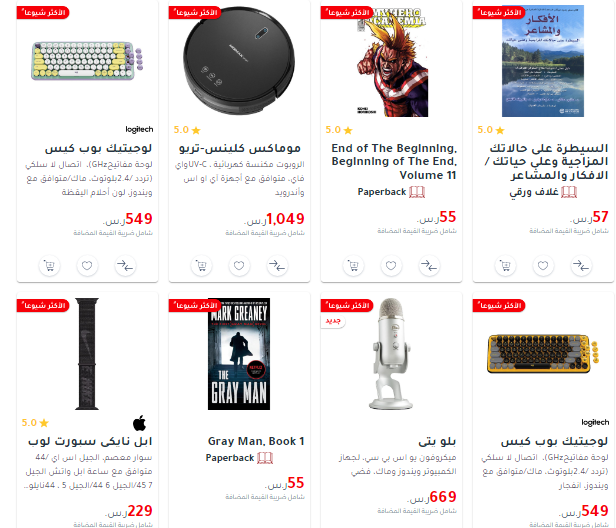Click the Logitech brand logo on Daydream keyboard card

pos(139,129)
